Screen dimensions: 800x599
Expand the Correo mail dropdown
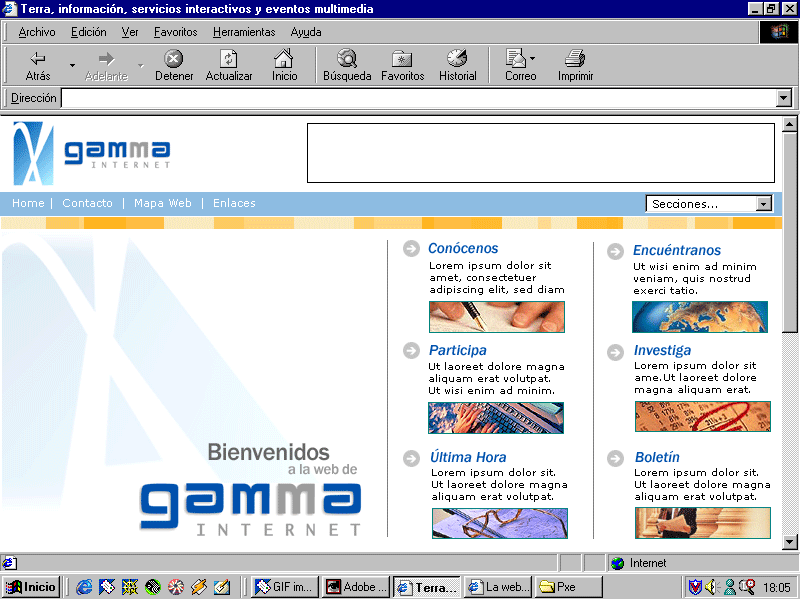click(533, 59)
